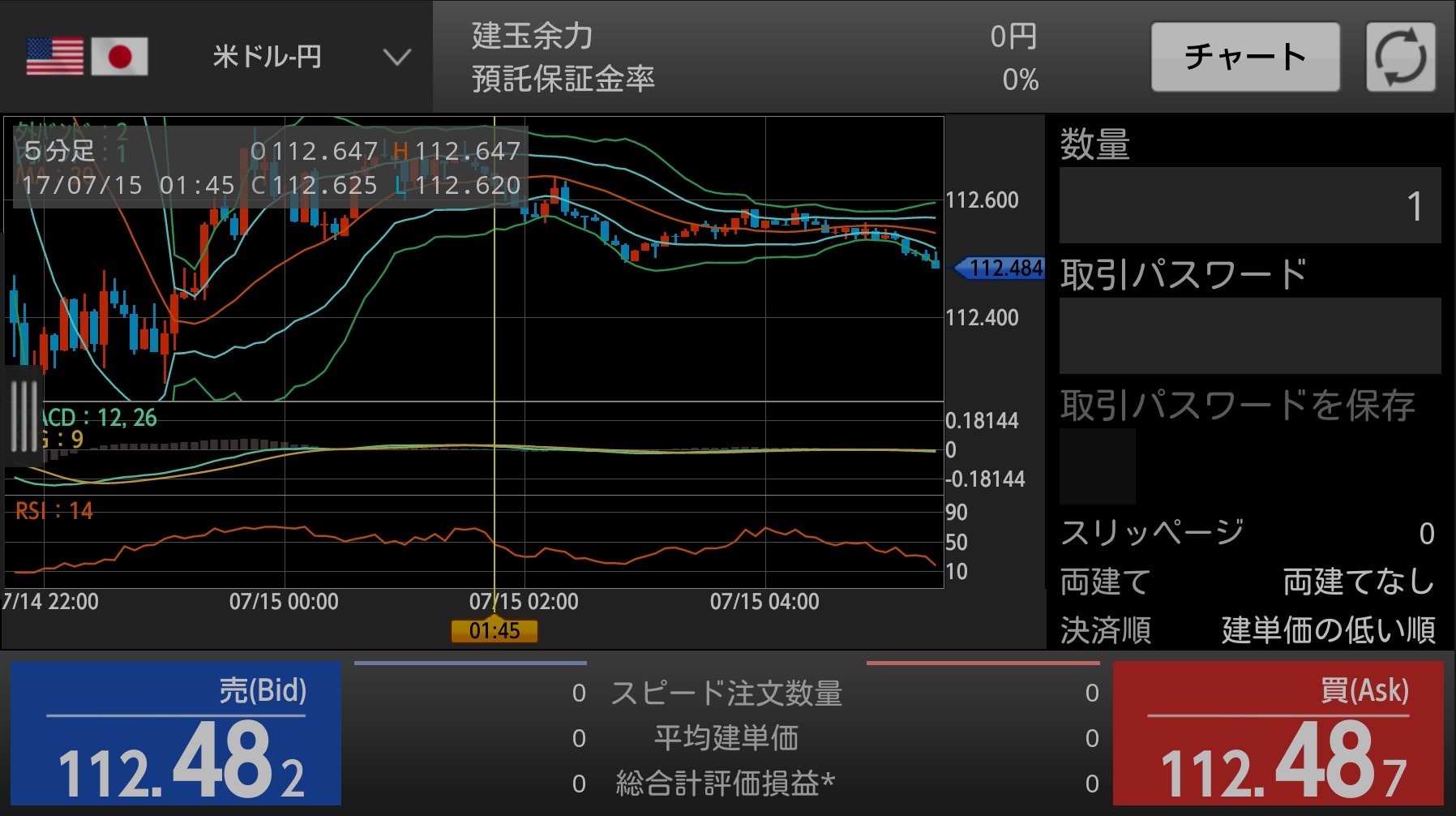Expand the currency pair chevron arrow
This screenshot has width=1456, height=816.
point(396,58)
